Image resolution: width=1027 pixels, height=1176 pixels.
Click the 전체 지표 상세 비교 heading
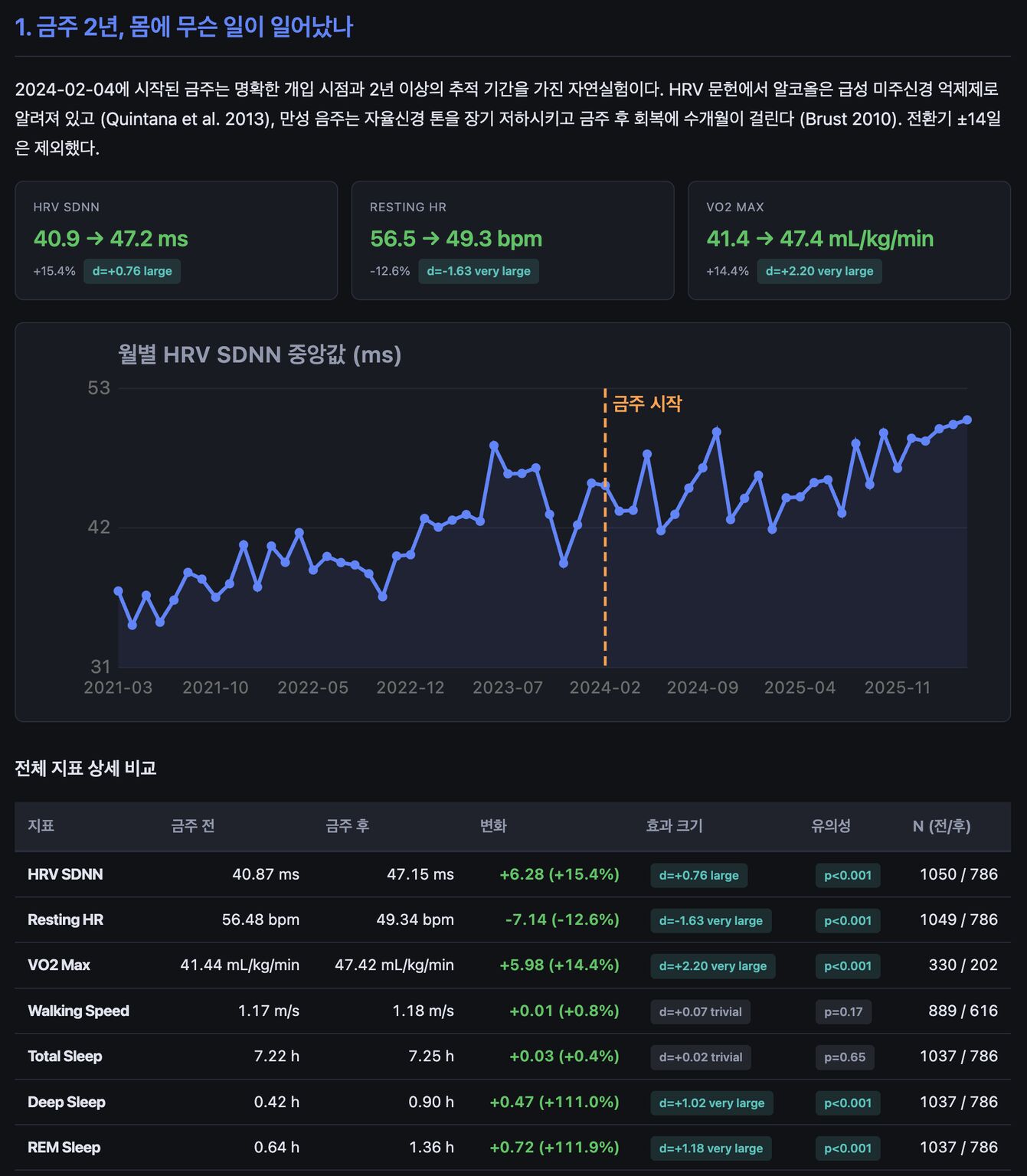(x=86, y=768)
